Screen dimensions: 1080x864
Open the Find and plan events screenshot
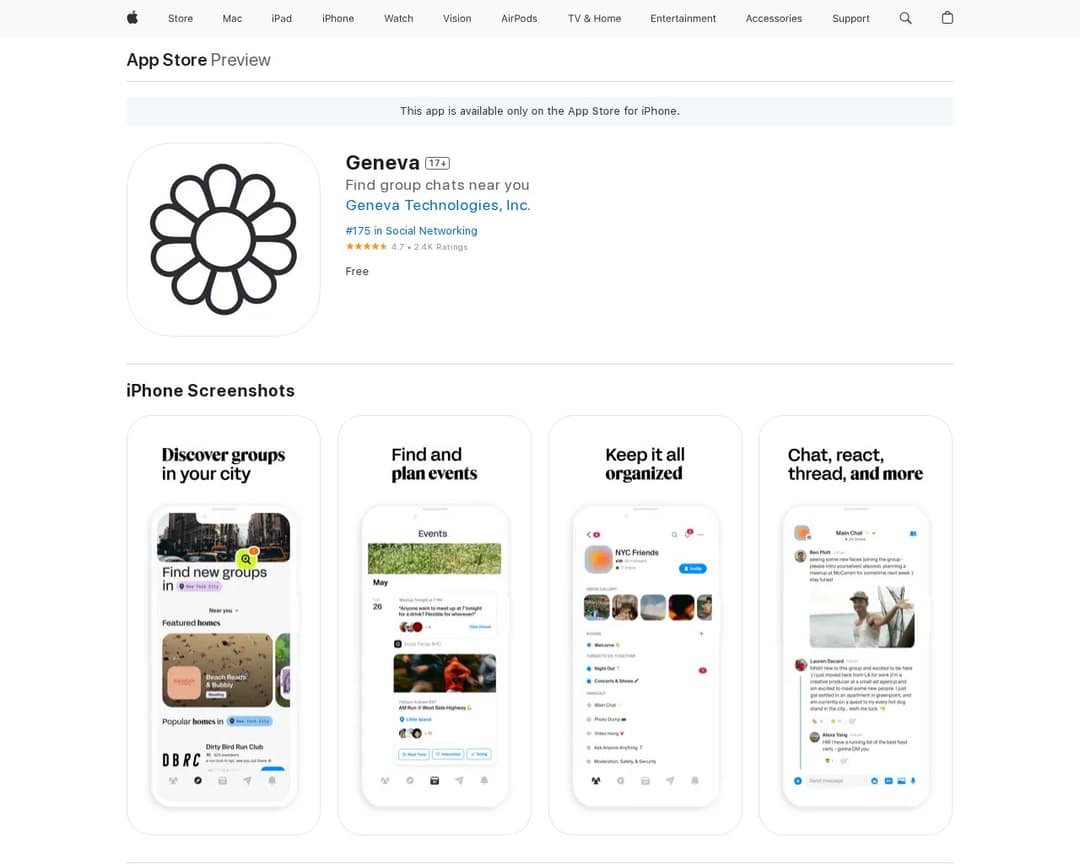pos(435,625)
